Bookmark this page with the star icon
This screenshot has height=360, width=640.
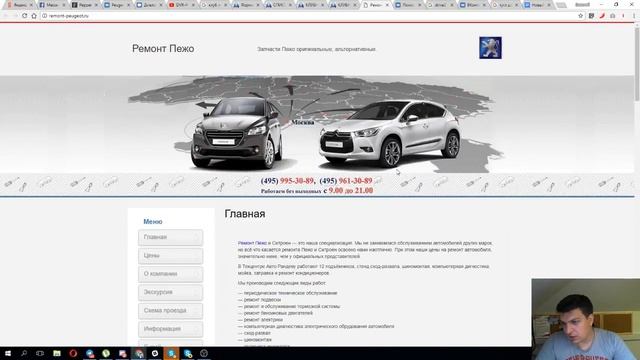tap(580, 16)
